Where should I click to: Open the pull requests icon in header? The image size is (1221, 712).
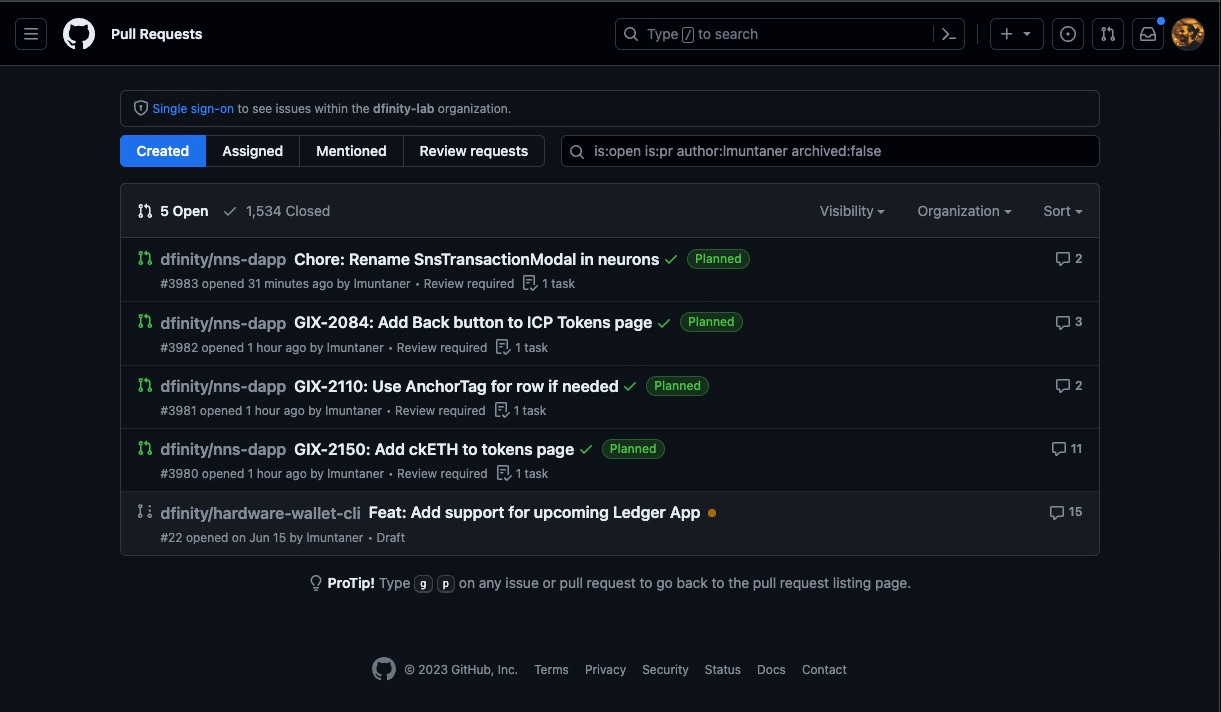(x=1108, y=34)
